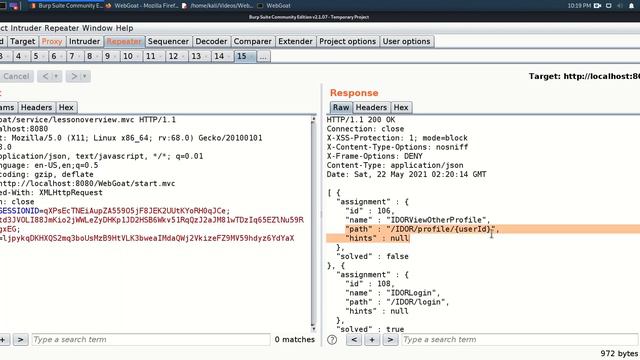Select Repeater request tab 15
The width and height of the screenshot is (640, 360).
pos(245,56)
